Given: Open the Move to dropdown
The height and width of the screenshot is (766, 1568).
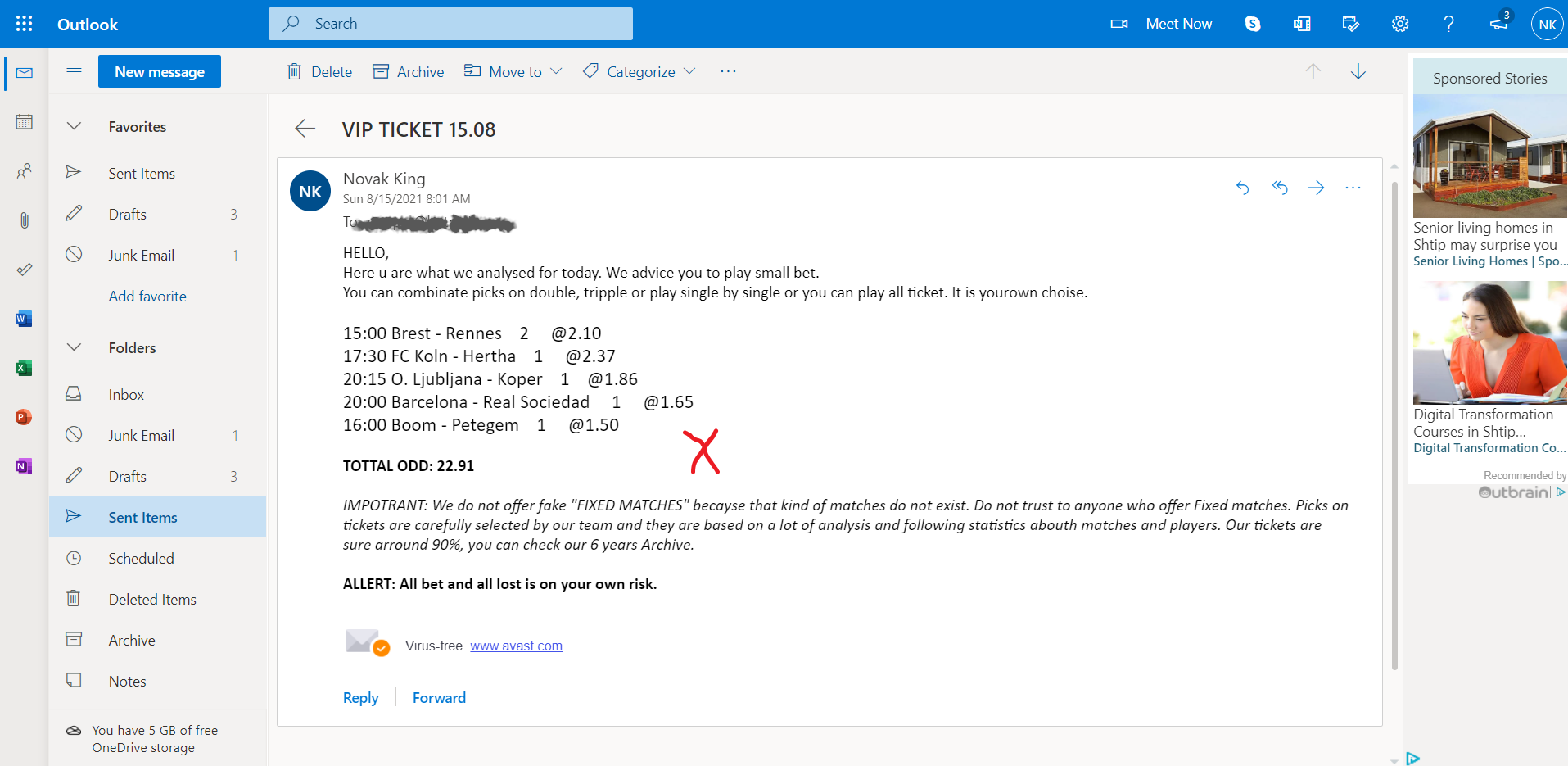Looking at the screenshot, I should coord(513,72).
